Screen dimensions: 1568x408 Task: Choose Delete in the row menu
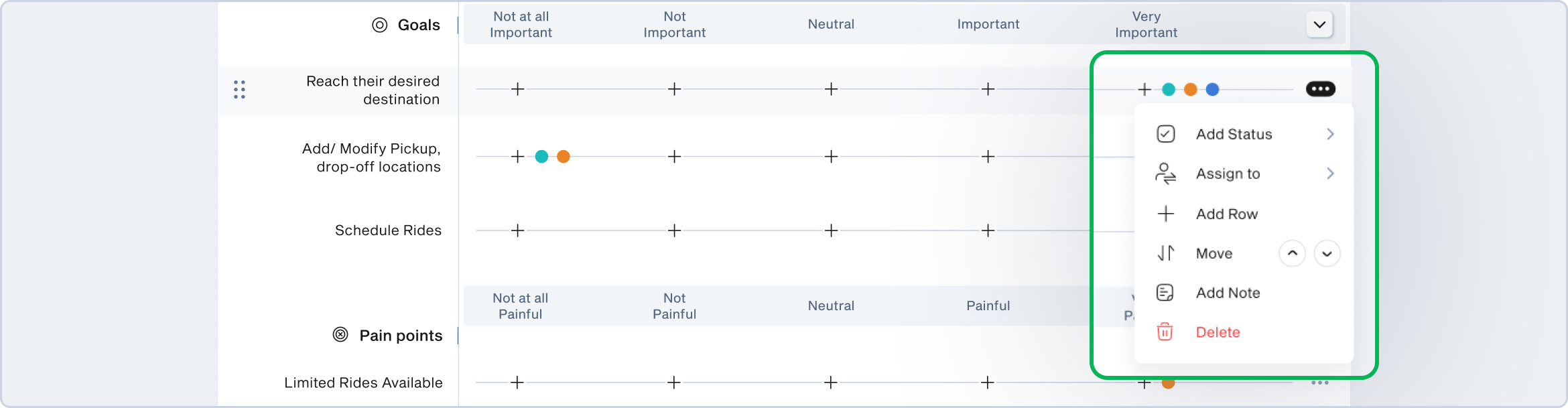pos(1218,332)
